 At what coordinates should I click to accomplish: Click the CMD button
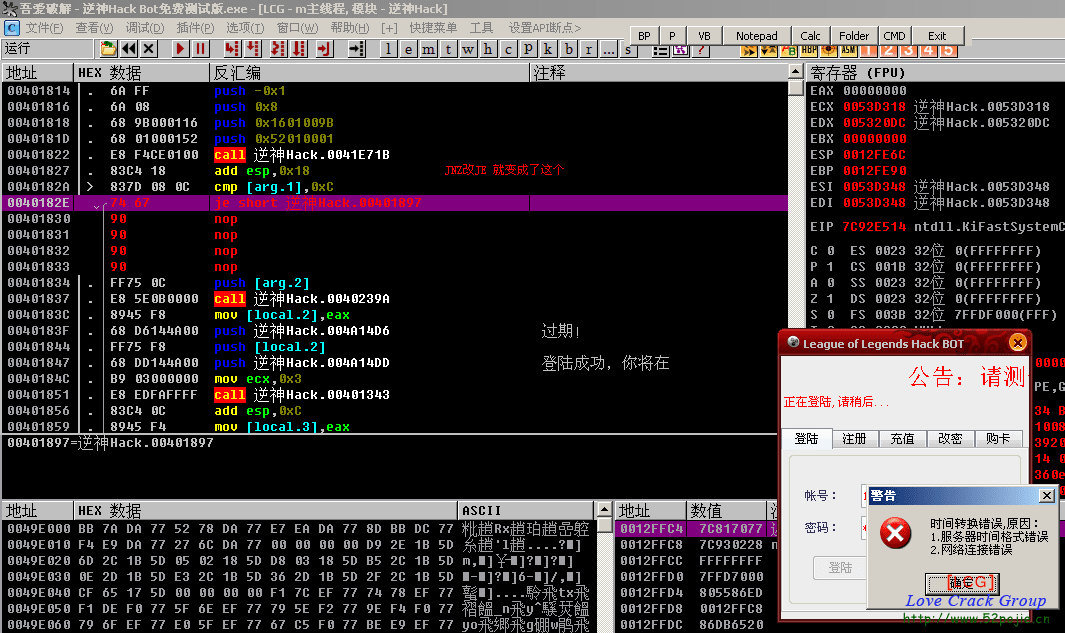895,36
